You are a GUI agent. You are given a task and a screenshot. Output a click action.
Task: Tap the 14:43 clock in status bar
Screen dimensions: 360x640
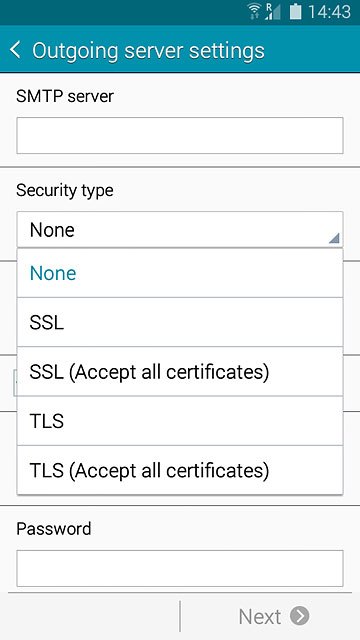pyautogui.click(x=329, y=12)
